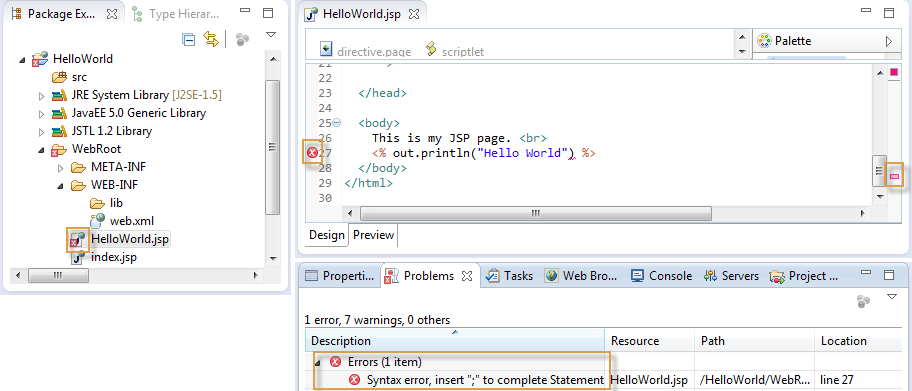Expand the JRE System Library node
This screenshot has height=391, width=912.
tap(41, 95)
